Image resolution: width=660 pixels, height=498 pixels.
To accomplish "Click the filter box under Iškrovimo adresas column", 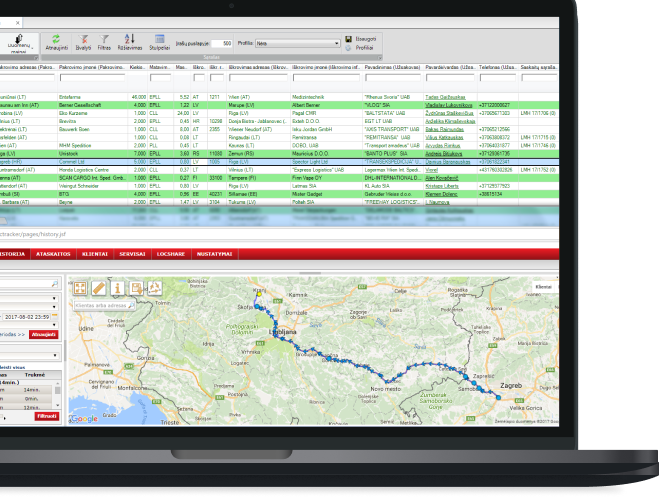I will point(258,78).
